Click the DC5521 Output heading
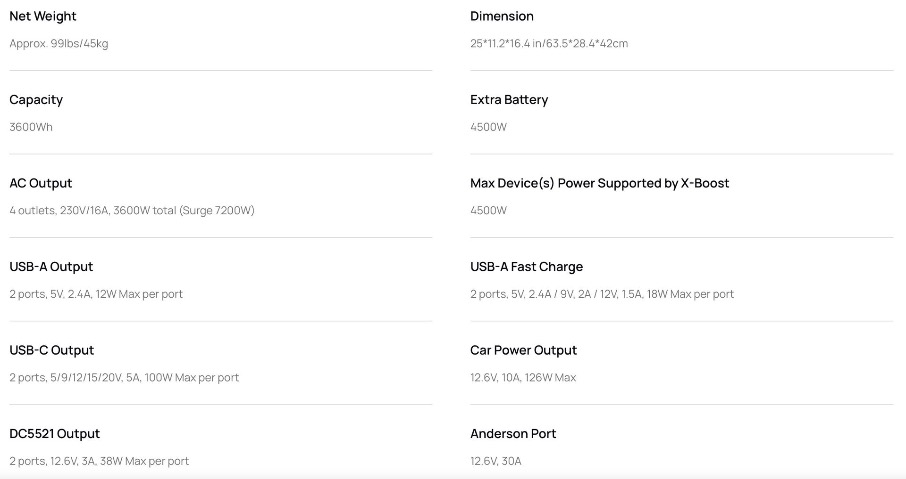This screenshot has height=479, width=906. pyautogui.click(x=54, y=434)
